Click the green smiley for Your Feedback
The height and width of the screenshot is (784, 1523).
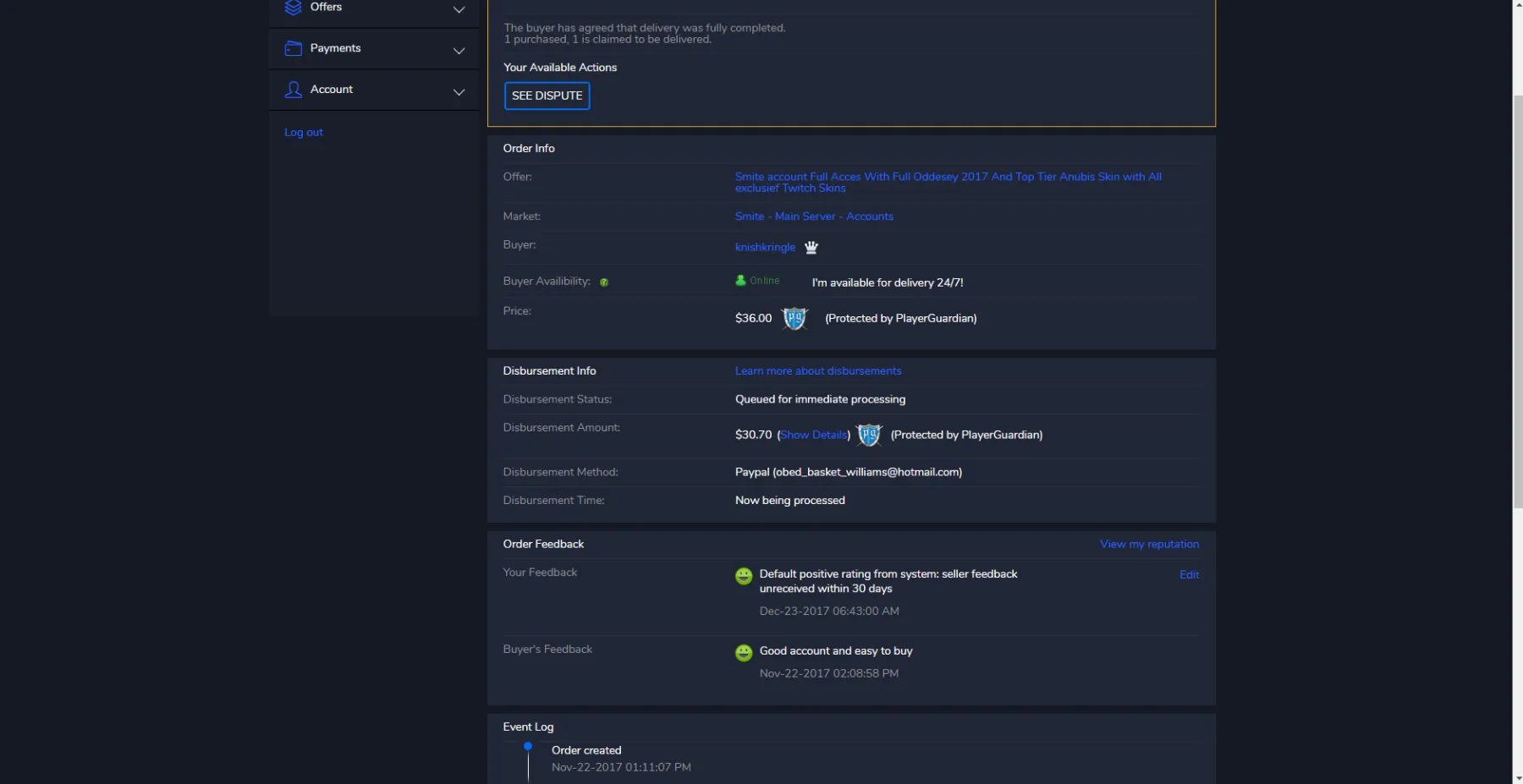point(744,576)
